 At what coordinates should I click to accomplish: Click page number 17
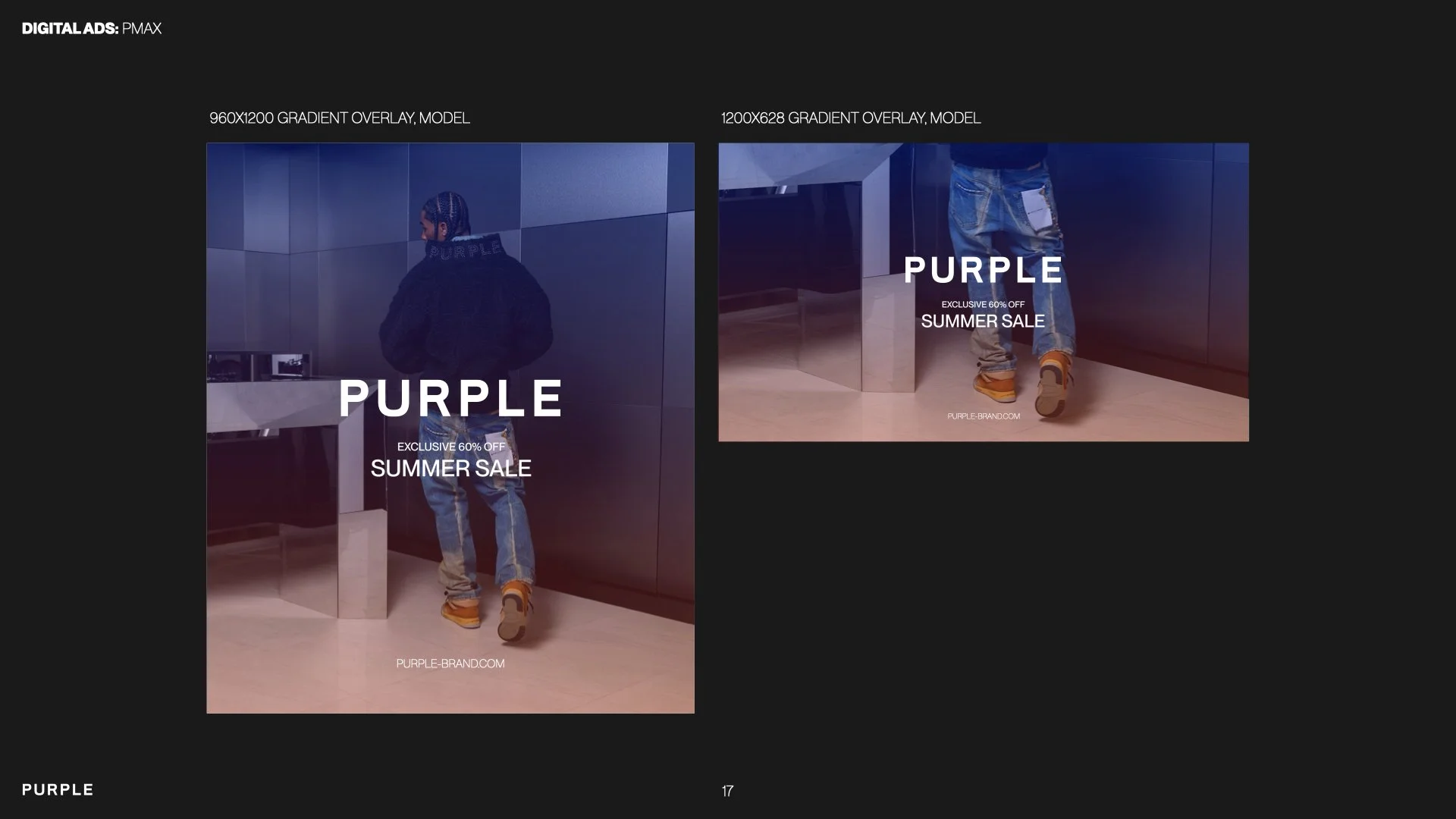(x=727, y=791)
